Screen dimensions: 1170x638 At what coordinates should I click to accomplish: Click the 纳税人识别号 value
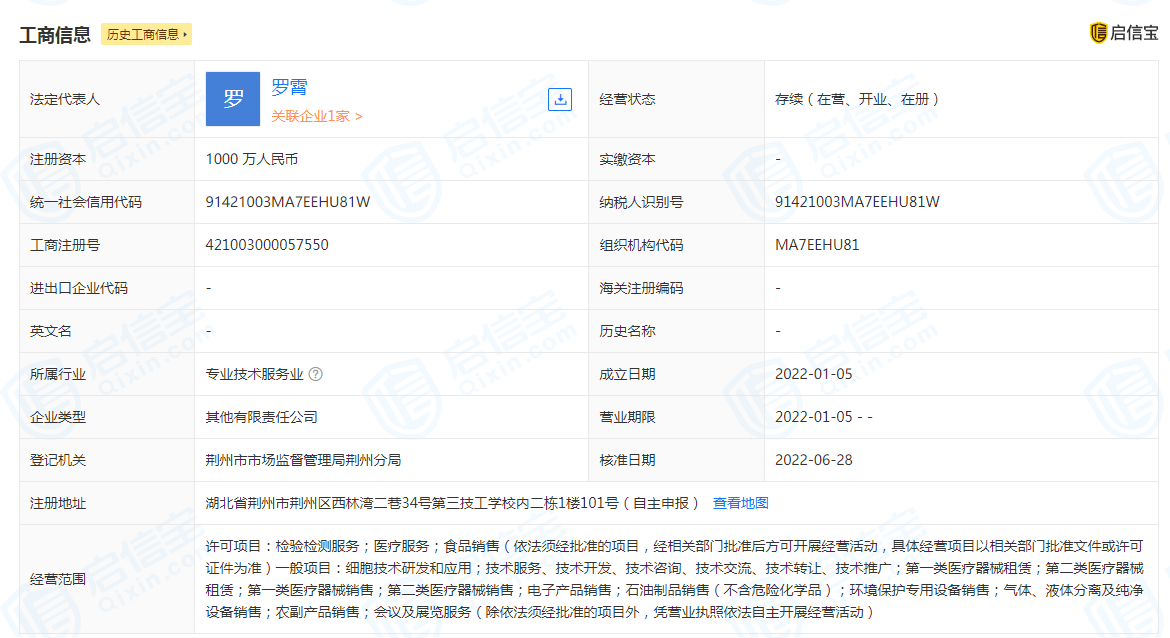(857, 202)
